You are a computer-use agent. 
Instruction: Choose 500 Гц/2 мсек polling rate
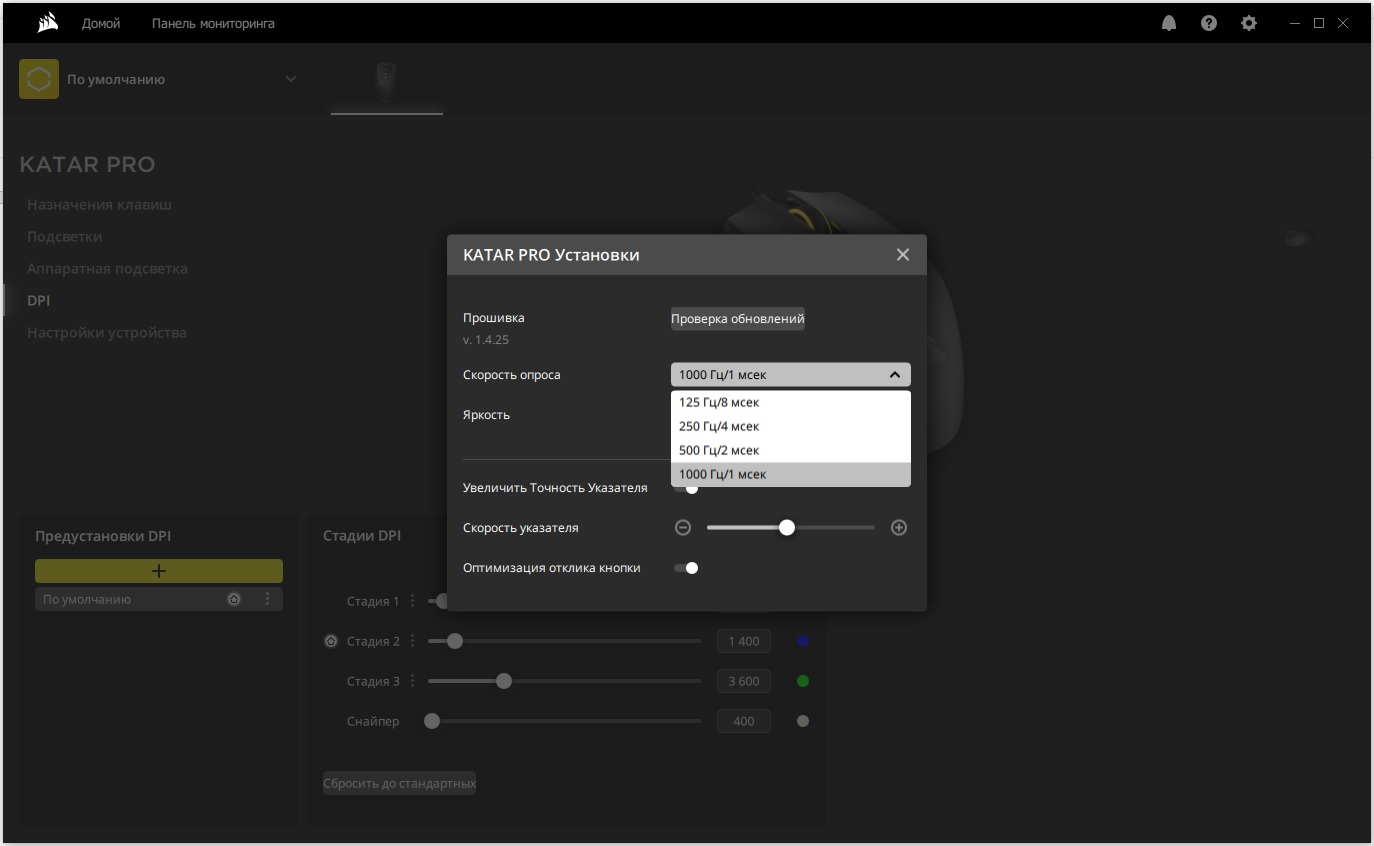click(x=791, y=451)
